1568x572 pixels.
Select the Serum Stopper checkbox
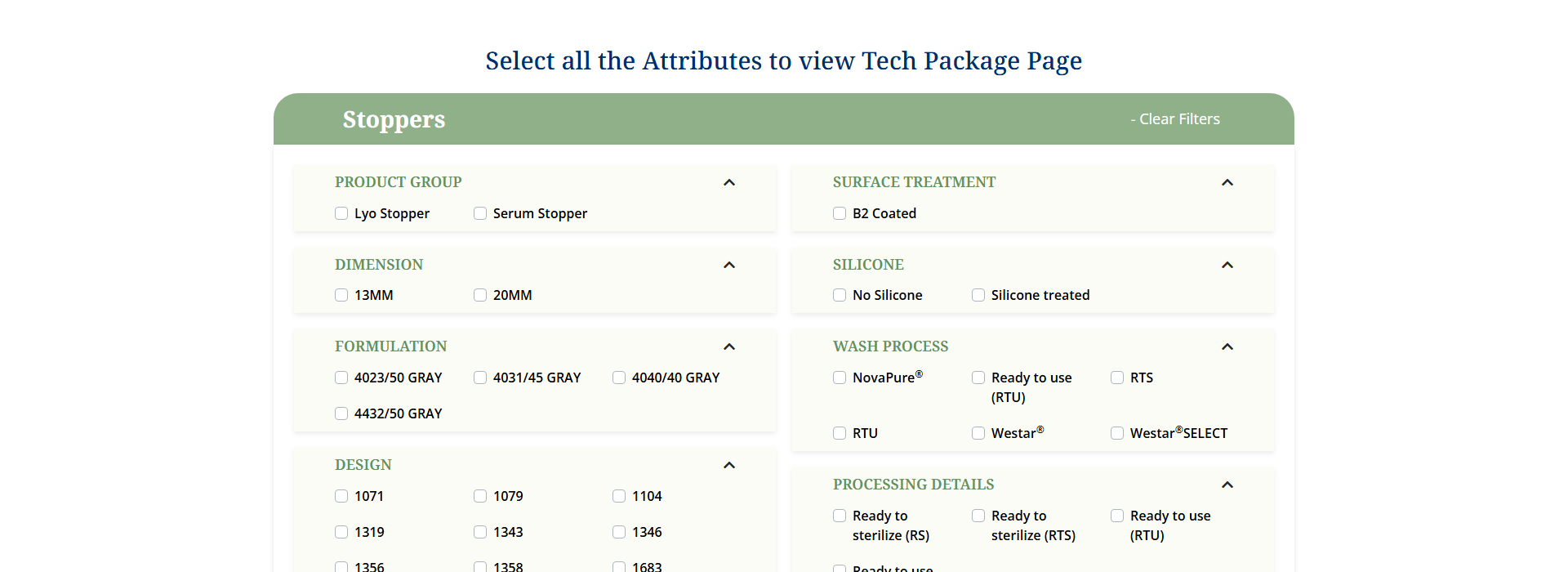tap(480, 213)
